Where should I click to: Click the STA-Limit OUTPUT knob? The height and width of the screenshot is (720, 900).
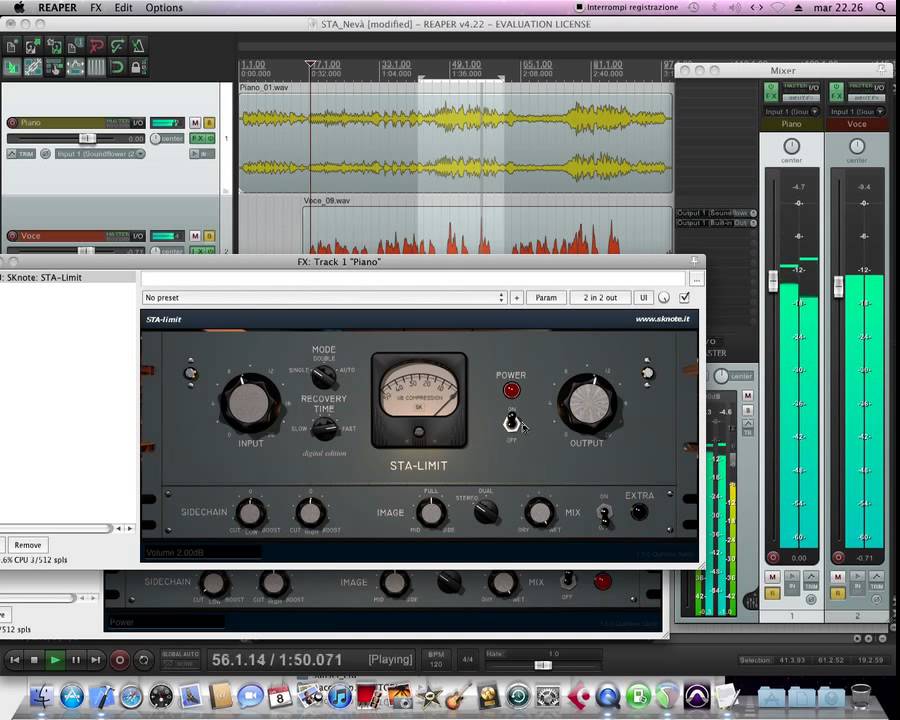587,404
